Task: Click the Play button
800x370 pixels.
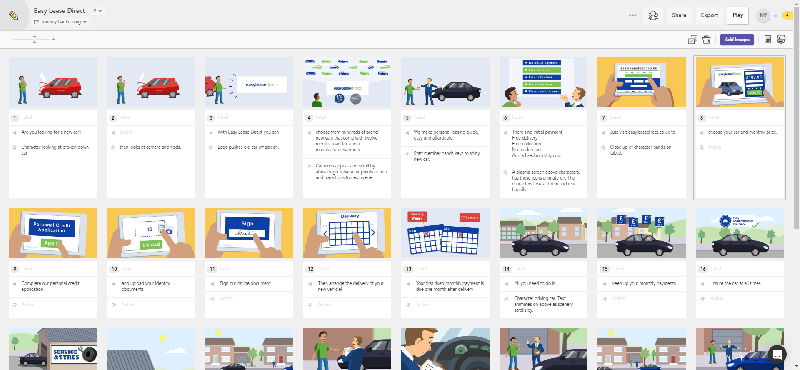Action: [x=737, y=15]
